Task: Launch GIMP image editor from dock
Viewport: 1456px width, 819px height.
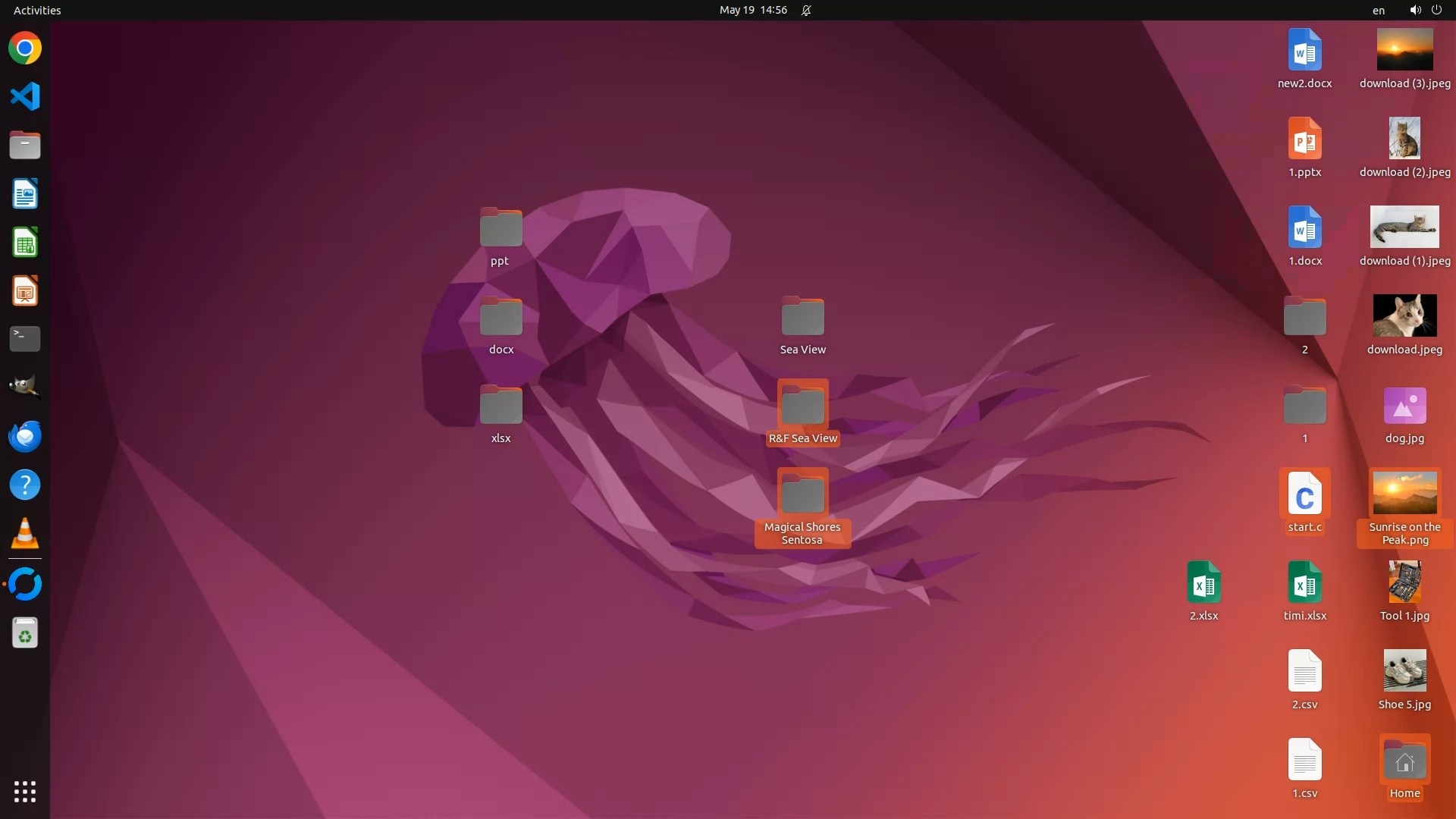Action: (x=25, y=387)
